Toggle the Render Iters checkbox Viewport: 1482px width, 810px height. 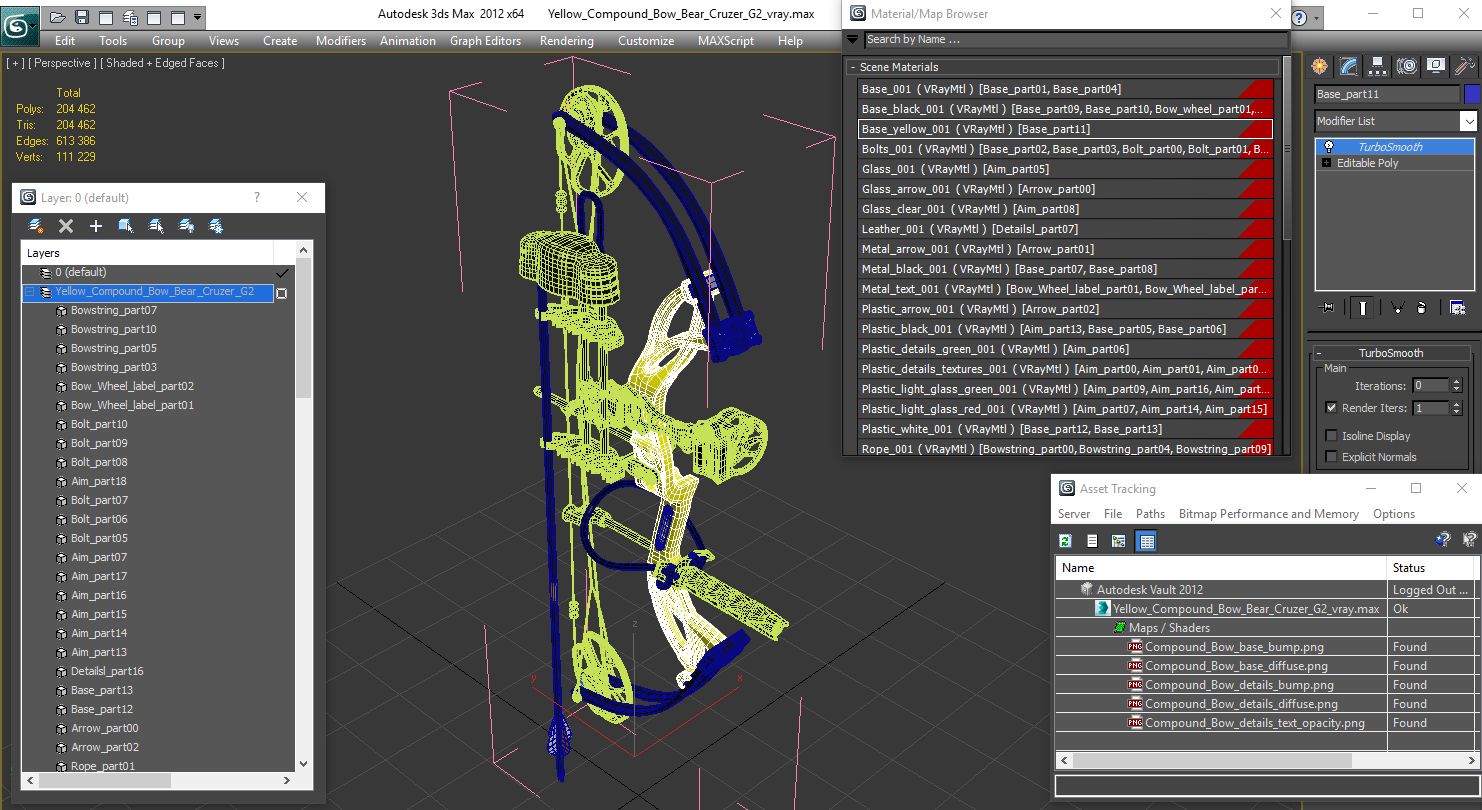pyautogui.click(x=1331, y=408)
